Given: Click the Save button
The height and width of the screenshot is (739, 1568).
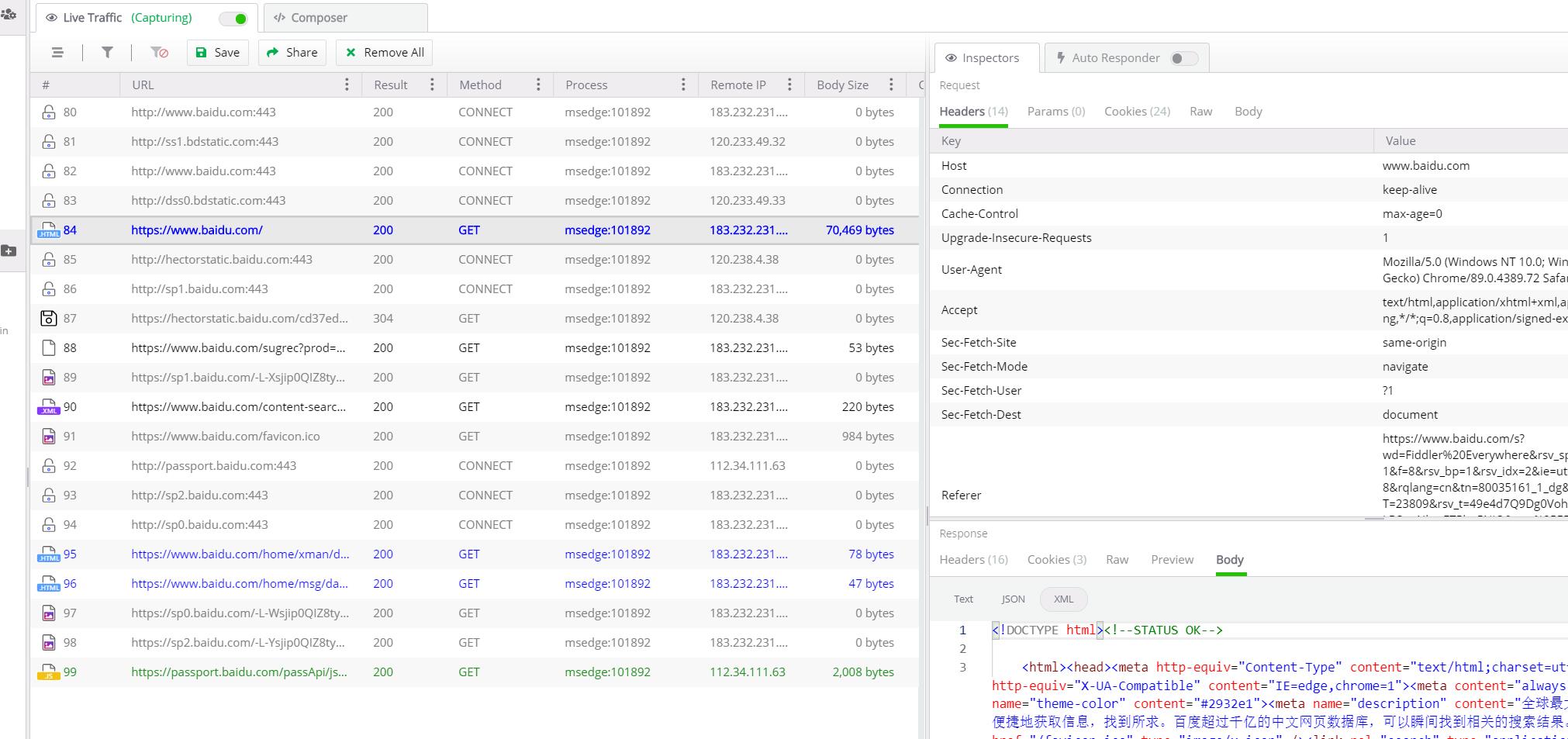Looking at the screenshot, I should [218, 52].
